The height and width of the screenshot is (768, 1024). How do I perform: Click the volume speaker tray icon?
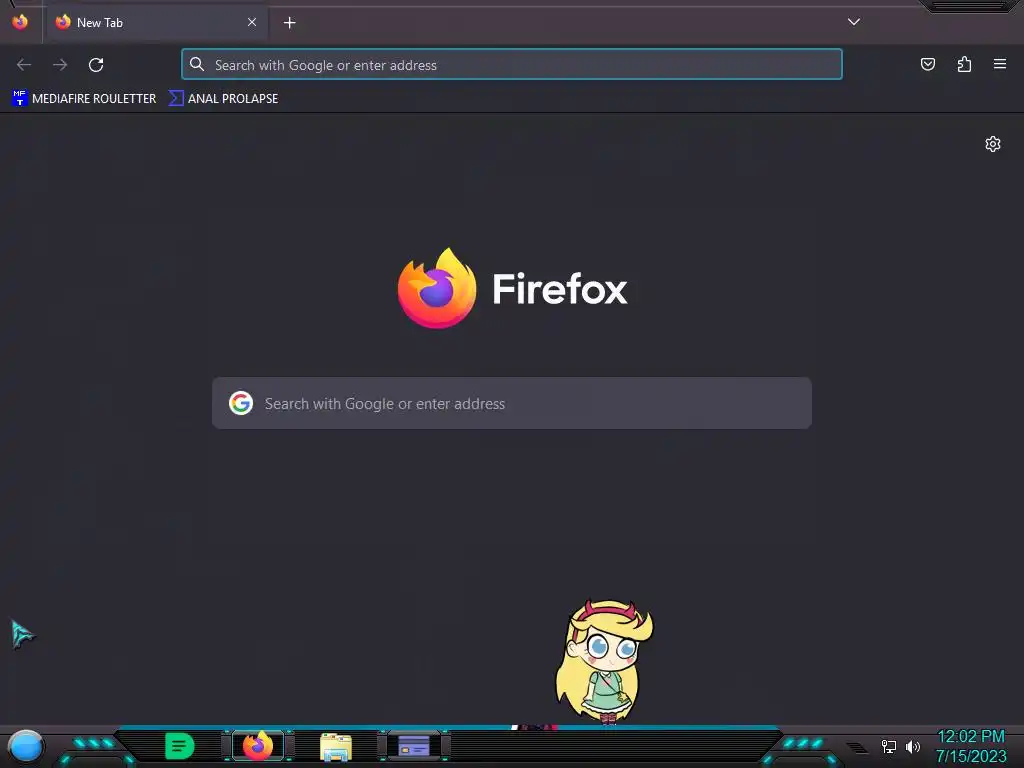point(912,746)
